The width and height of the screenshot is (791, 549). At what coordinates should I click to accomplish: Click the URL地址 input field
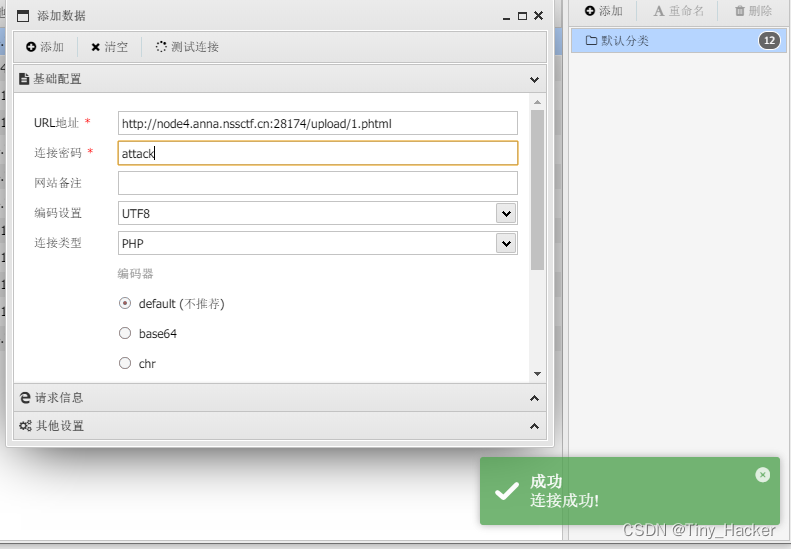(x=318, y=123)
